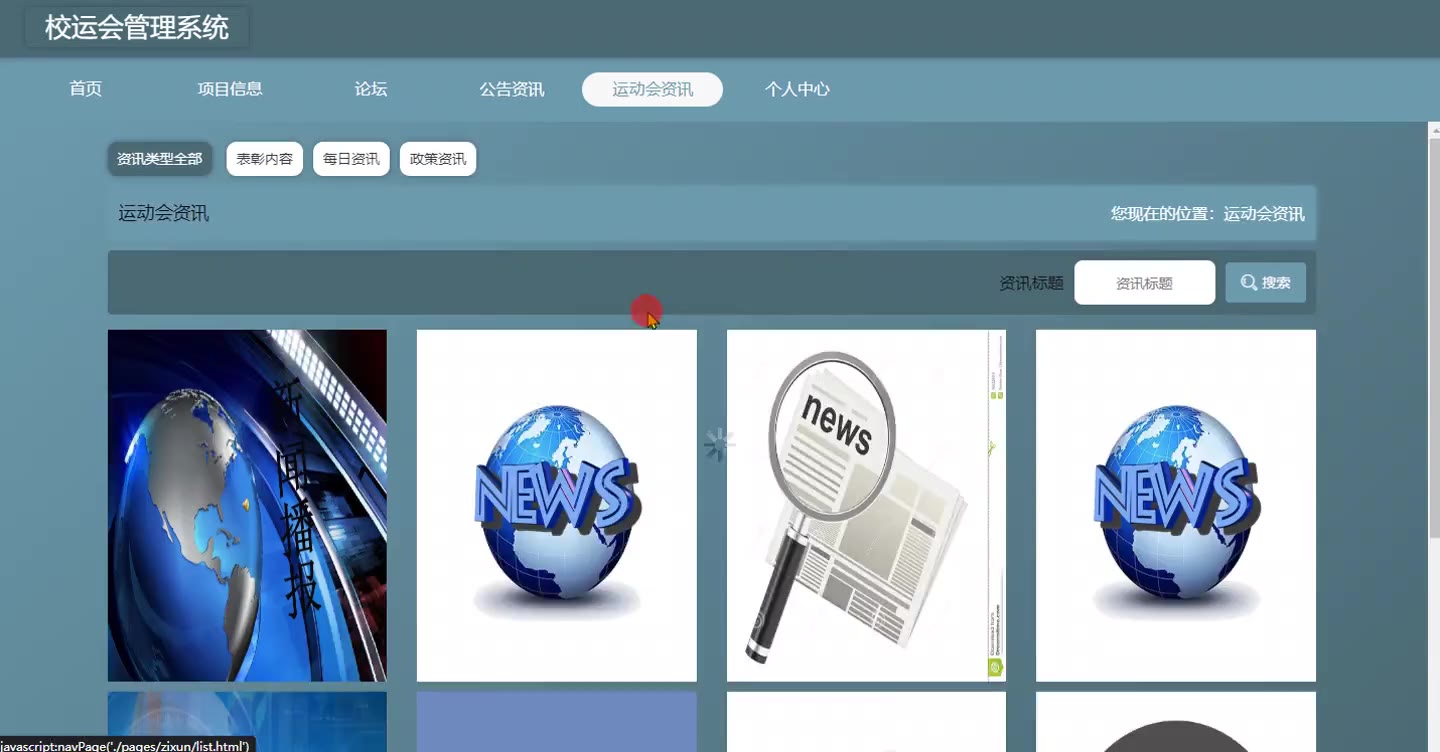Filter by 资讯类型全部
Image resolution: width=1440 pixels, height=752 pixels.
tap(160, 159)
